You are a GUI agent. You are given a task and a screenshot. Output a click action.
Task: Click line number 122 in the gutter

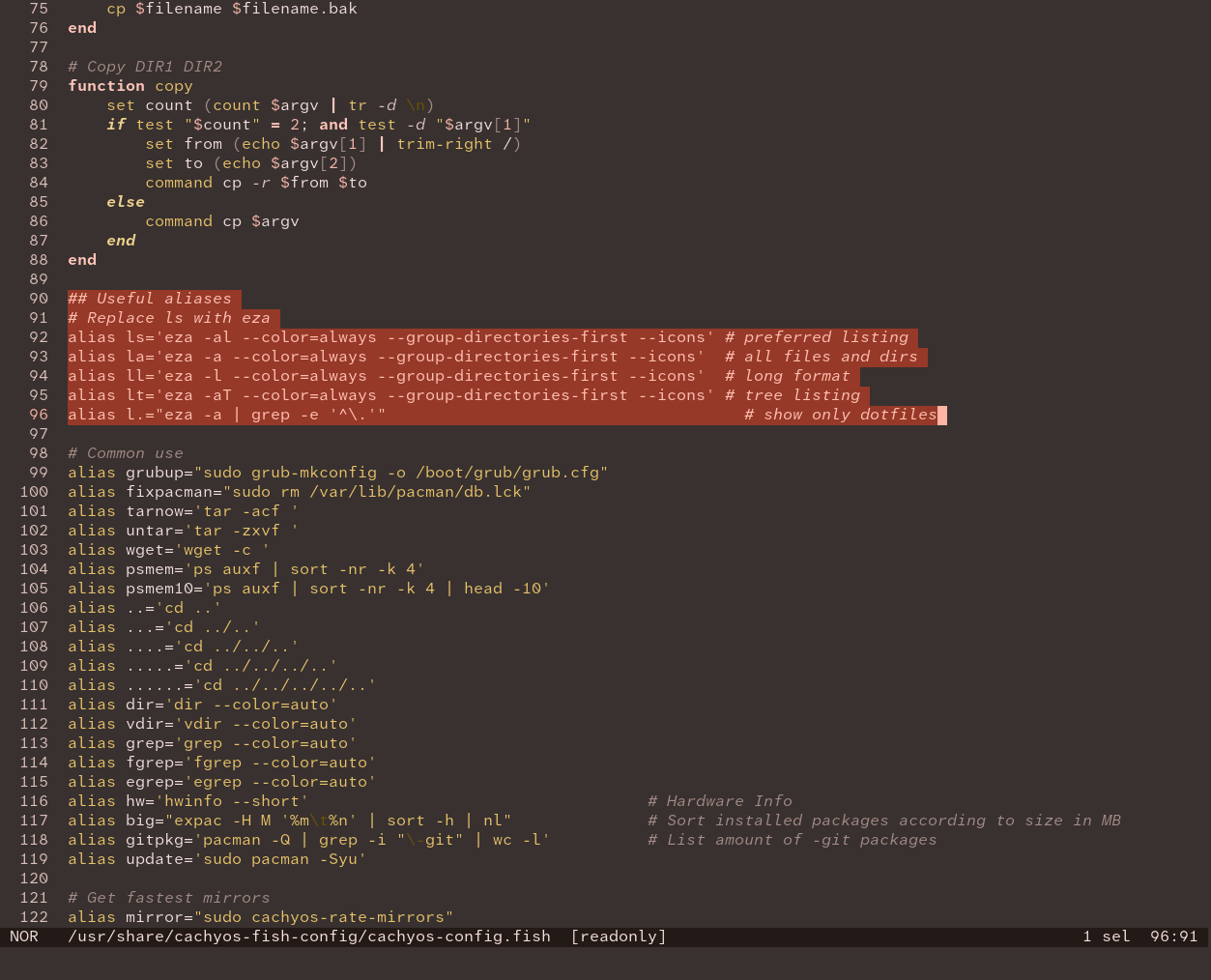(x=34, y=917)
